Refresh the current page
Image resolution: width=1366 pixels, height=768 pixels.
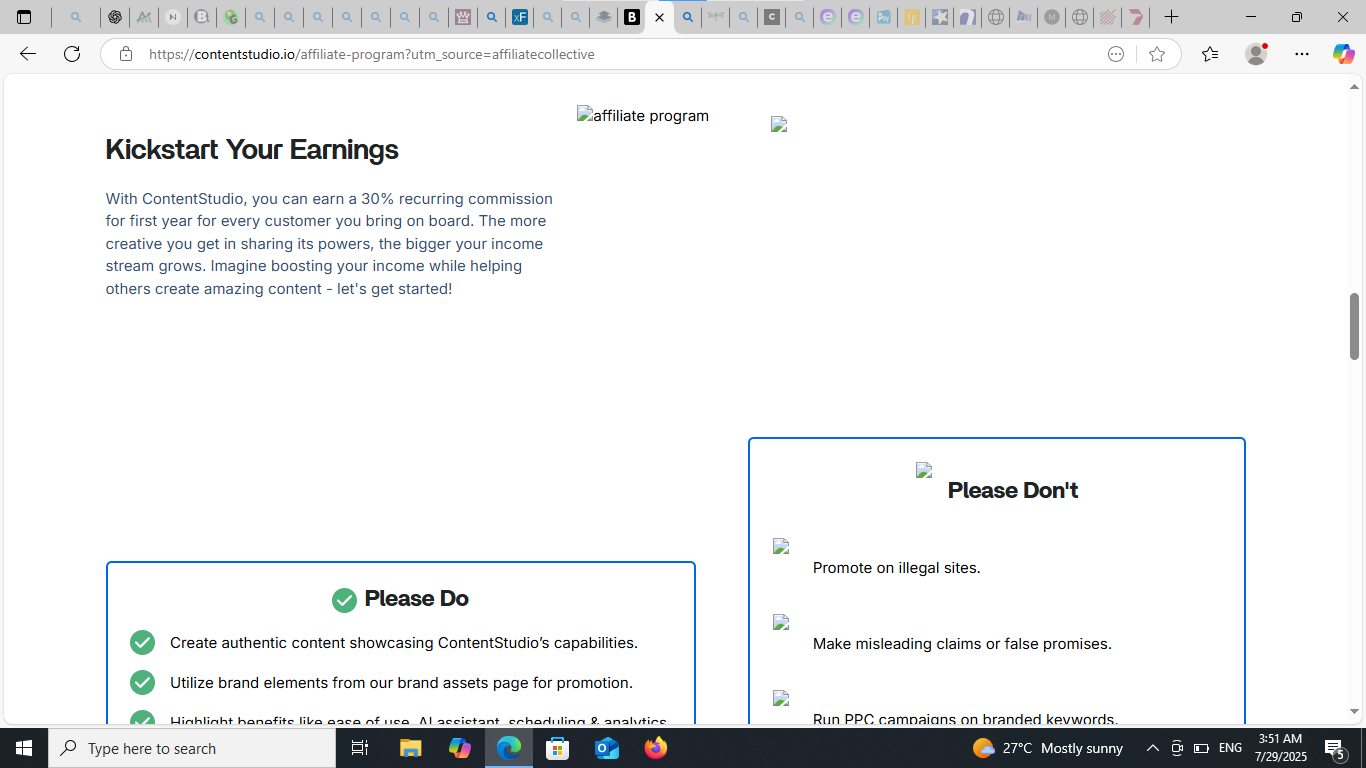pyautogui.click(x=72, y=54)
